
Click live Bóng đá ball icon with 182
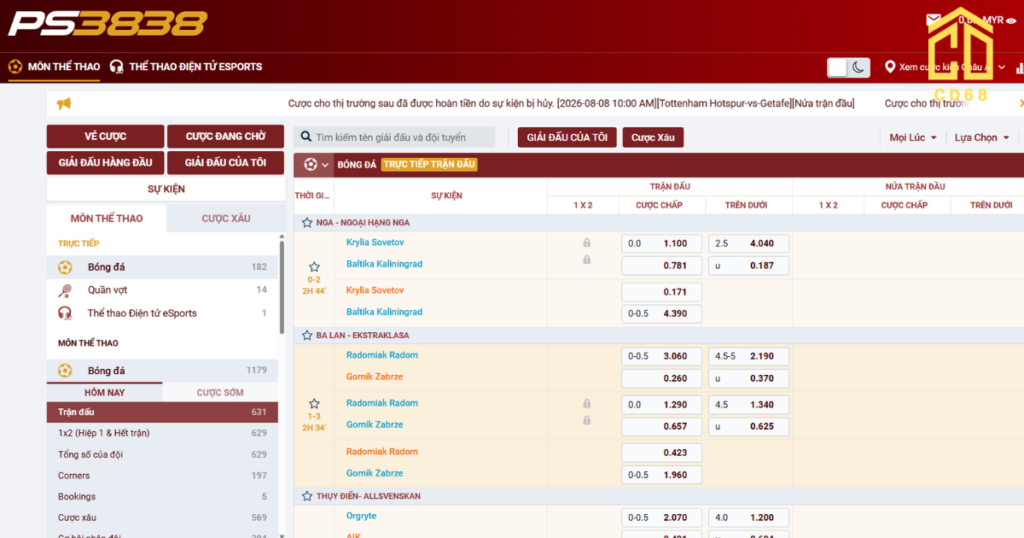click(x=65, y=267)
